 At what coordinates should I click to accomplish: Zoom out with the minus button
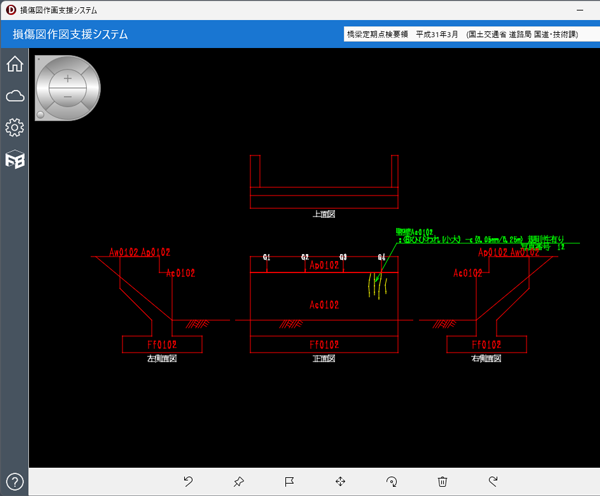pyautogui.click(x=68, y=96)
